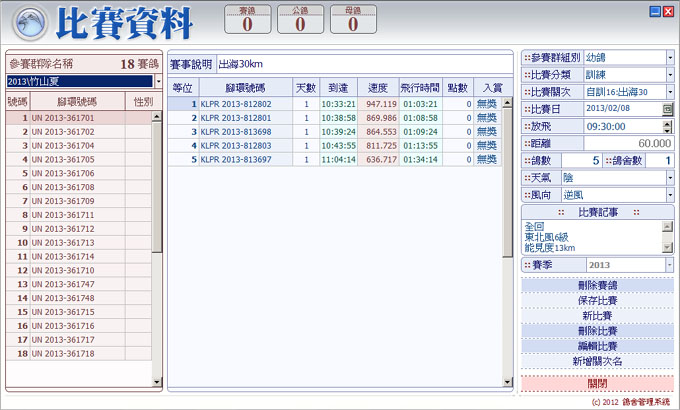
Task: Expand the 天氣 dropdown
Action: (670, 178)
